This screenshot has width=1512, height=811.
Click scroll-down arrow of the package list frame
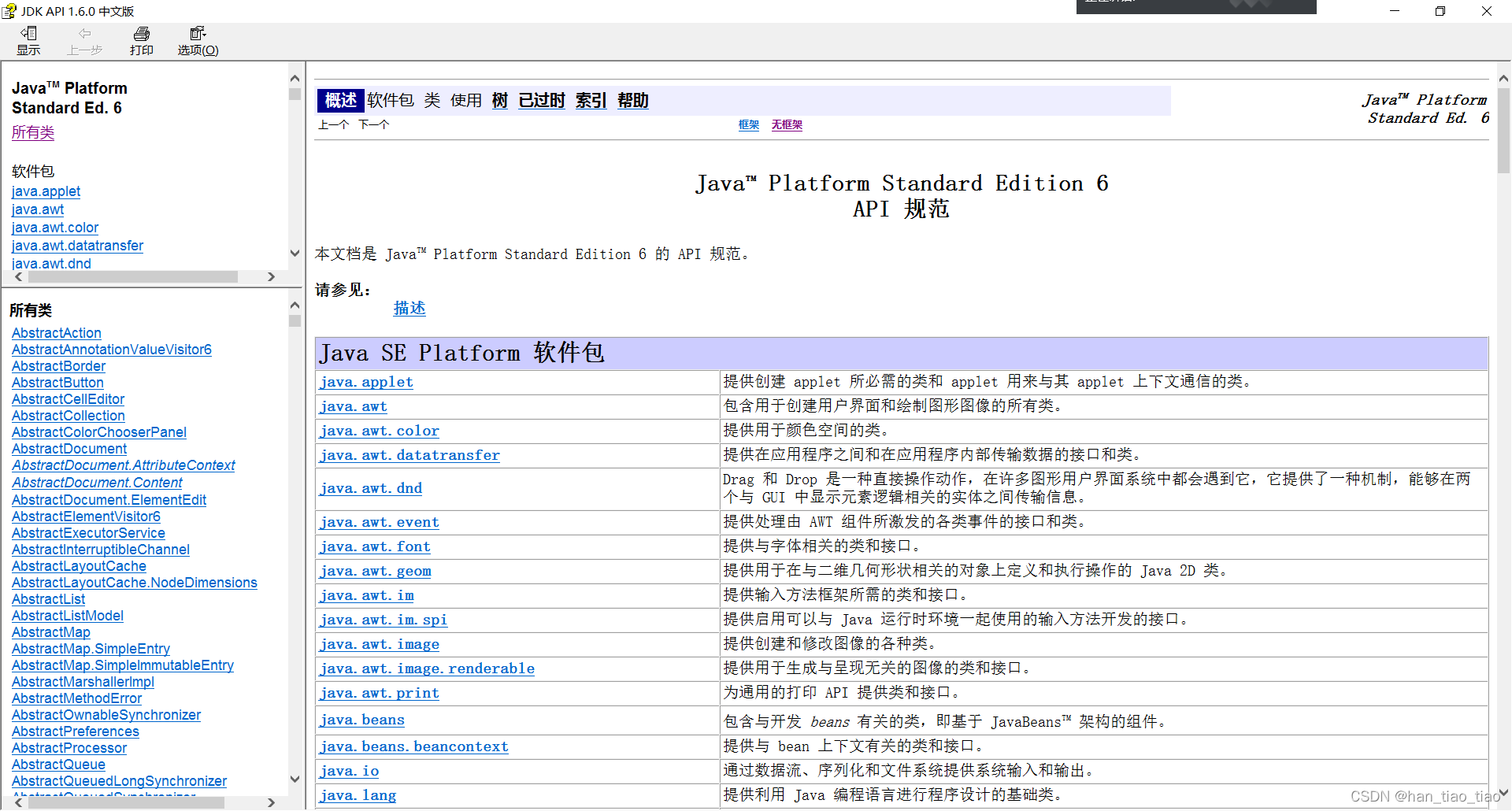click(x=295, y=254)
